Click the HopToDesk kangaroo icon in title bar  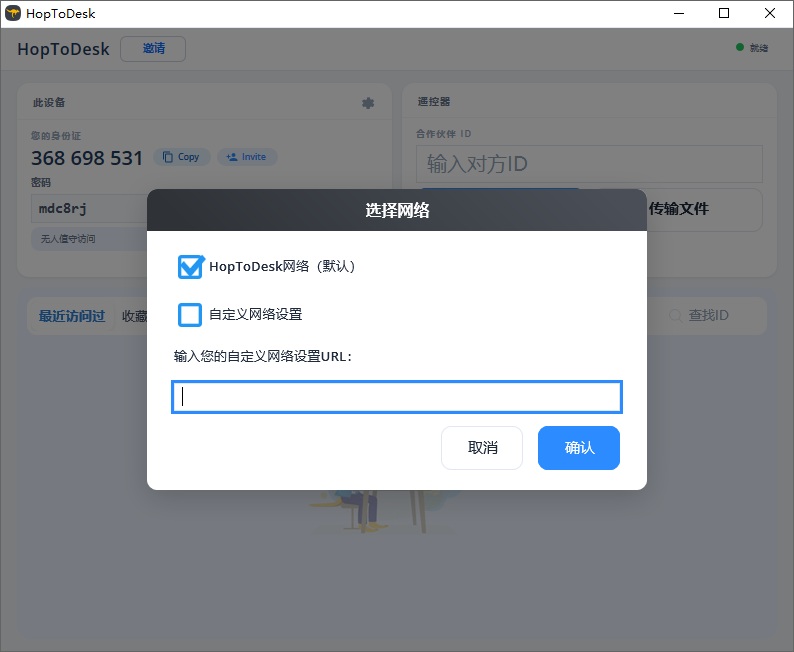(x=13, y=13)
